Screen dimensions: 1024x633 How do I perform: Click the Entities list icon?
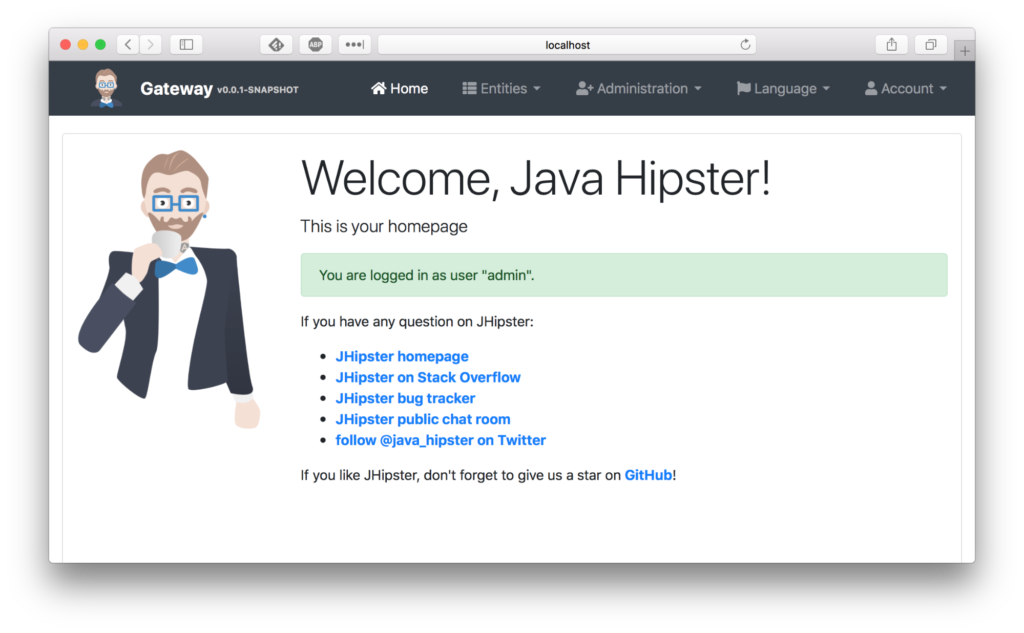[468, 88]
